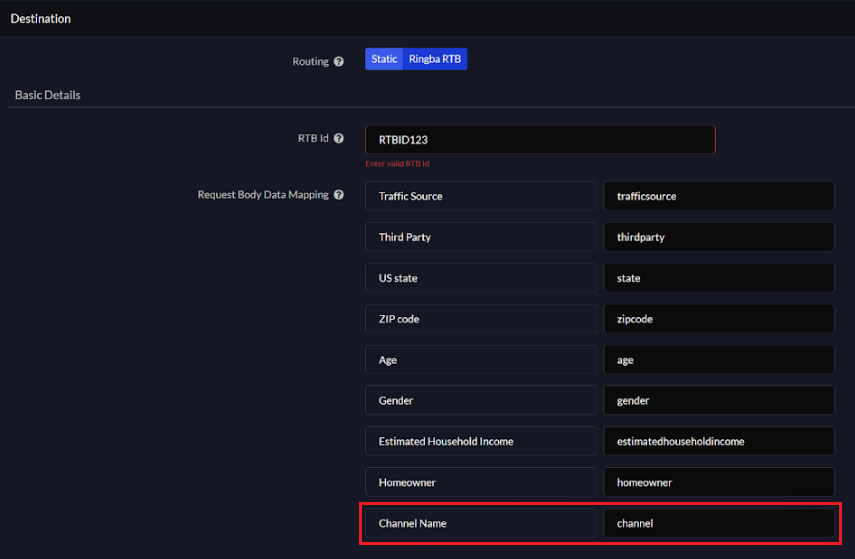Click the RTB Id label text

[x=313, y=139]
